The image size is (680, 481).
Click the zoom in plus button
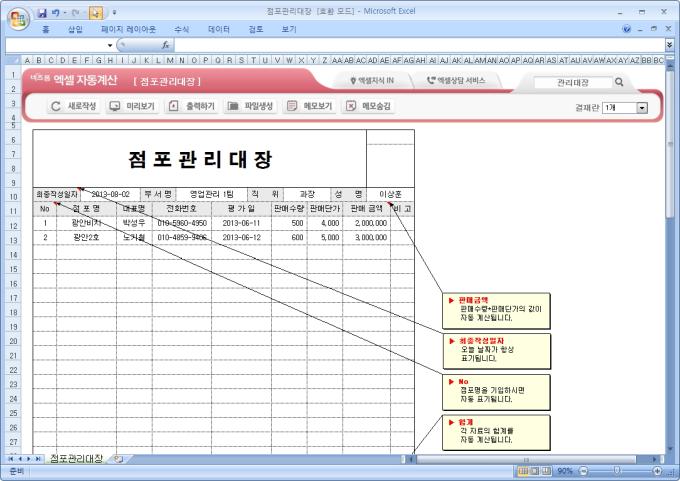(657, 471)
